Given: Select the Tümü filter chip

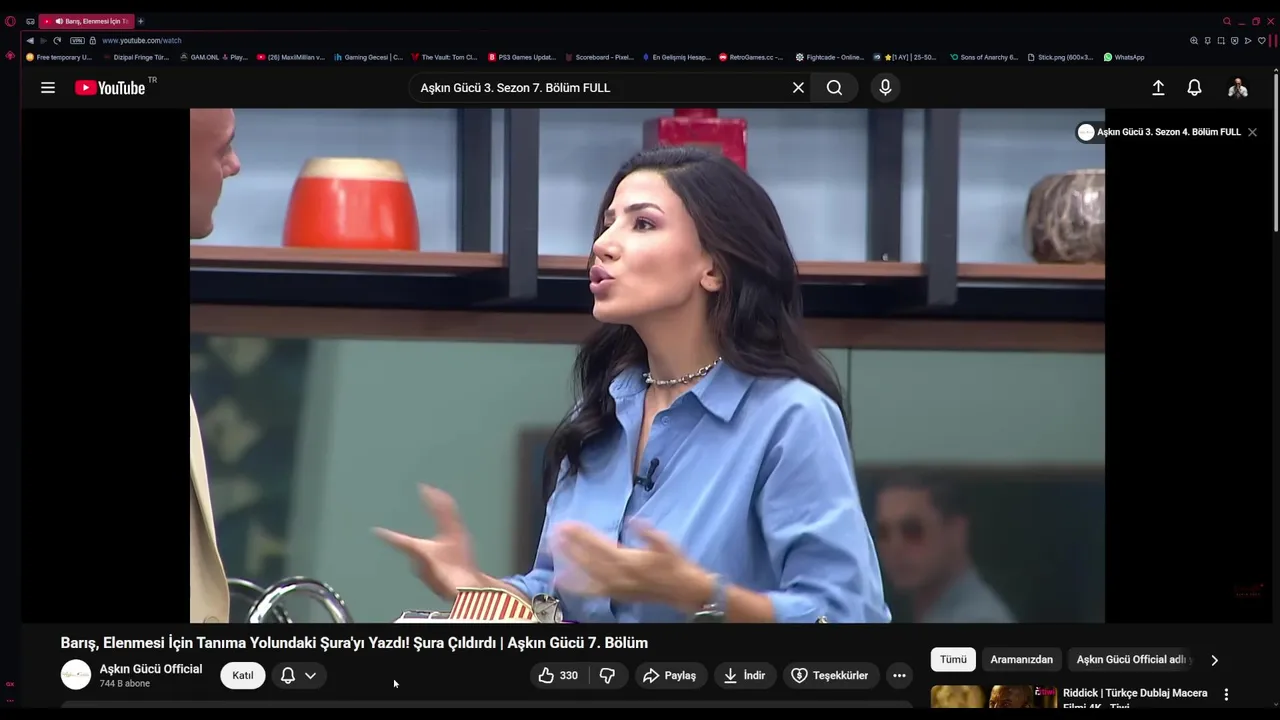Looking at the screenshot, I should click(x=953, y=660).
